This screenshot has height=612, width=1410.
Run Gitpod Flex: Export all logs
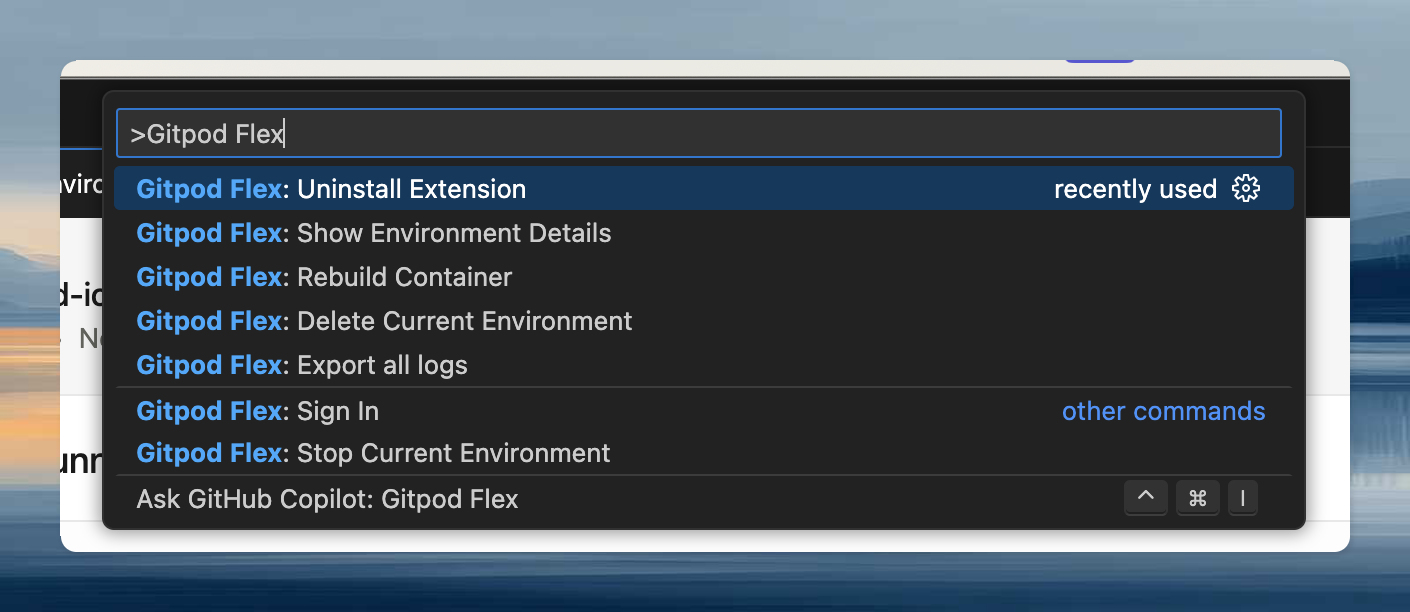coord(301,365)
